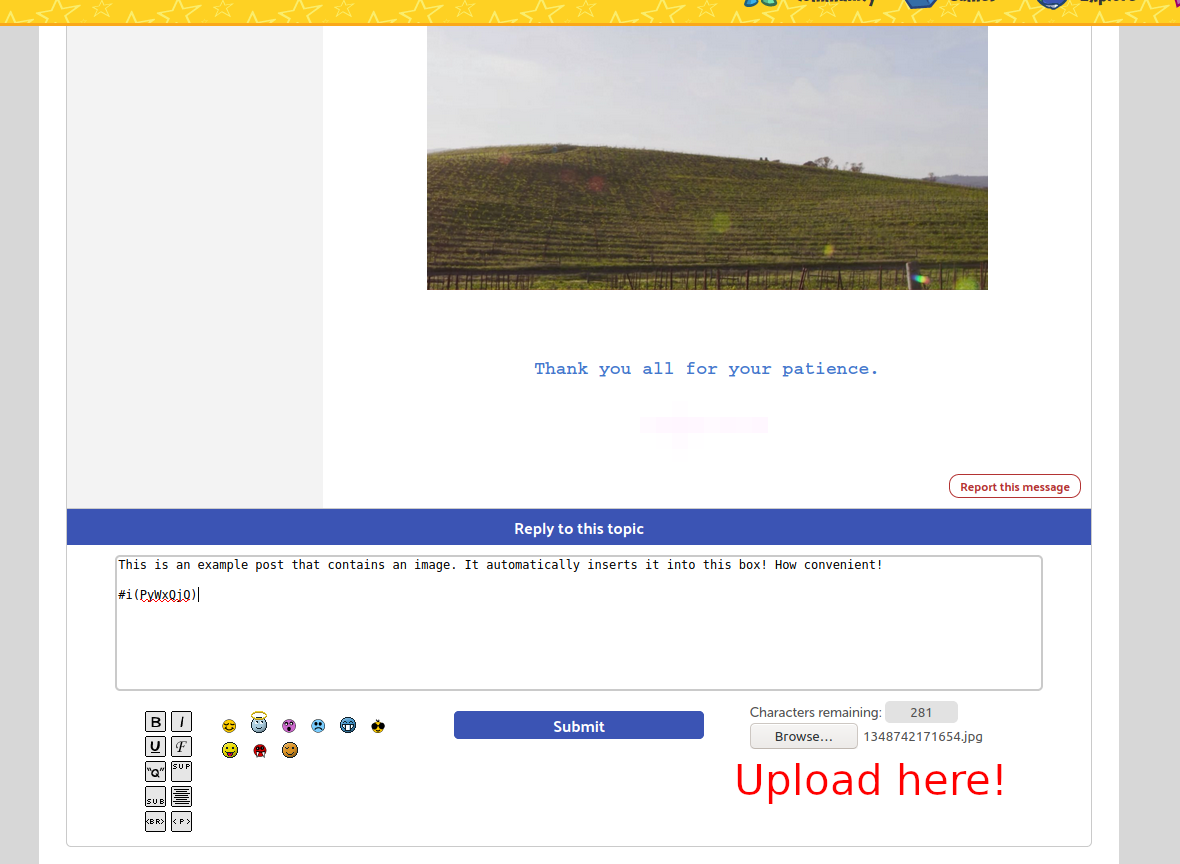Click the Characters remaining counter field
The width and height of the screenshot is (1180, 864).
[x=921, y=712]
